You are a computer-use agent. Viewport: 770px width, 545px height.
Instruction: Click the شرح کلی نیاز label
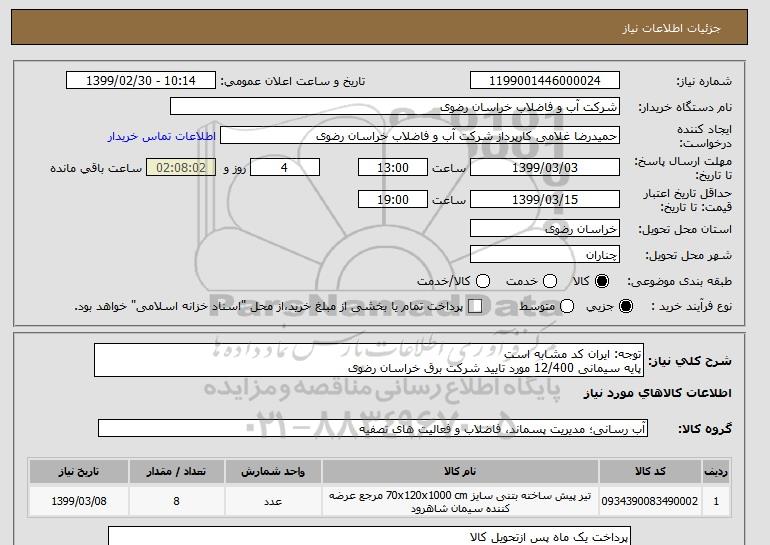click(x=690, y=361)
